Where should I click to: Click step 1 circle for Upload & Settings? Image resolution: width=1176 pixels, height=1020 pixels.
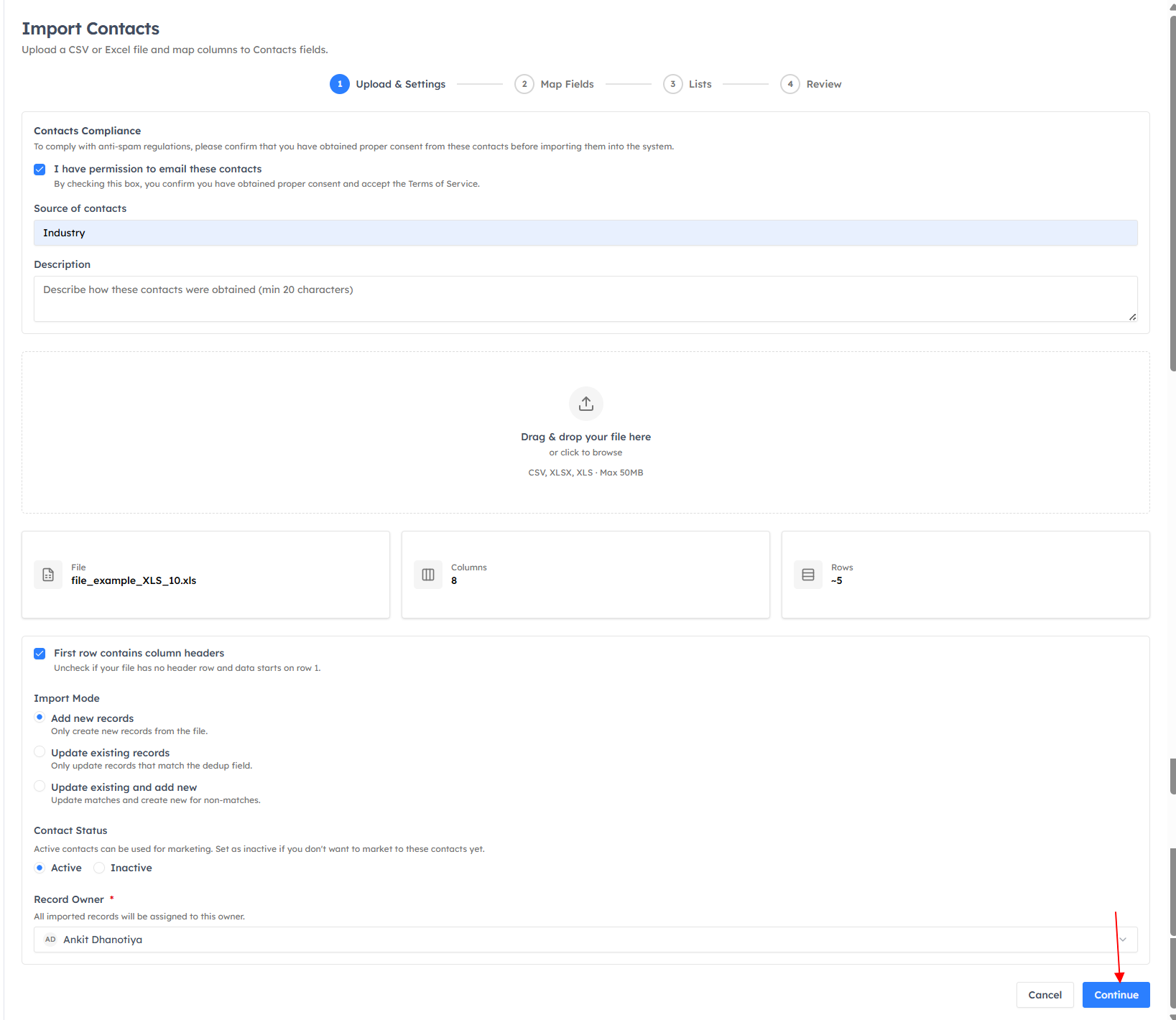(x=340, y=84)
